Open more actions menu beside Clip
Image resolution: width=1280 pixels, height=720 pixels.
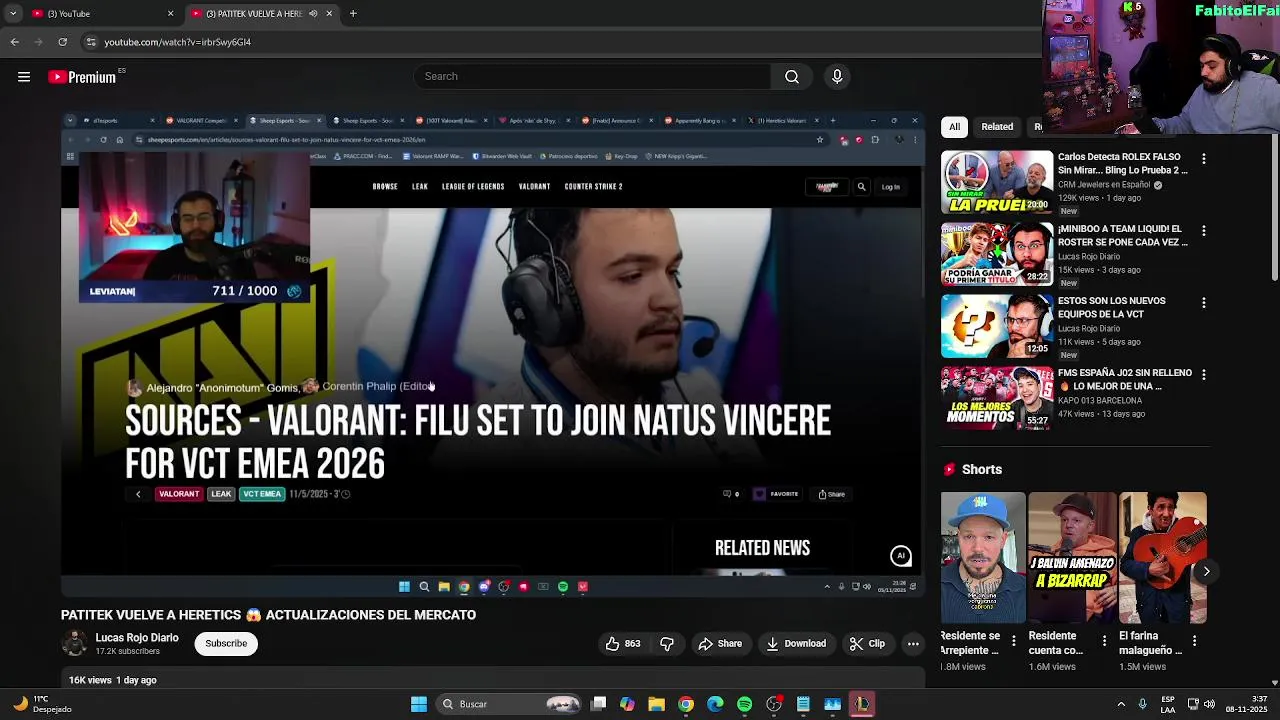913,644
